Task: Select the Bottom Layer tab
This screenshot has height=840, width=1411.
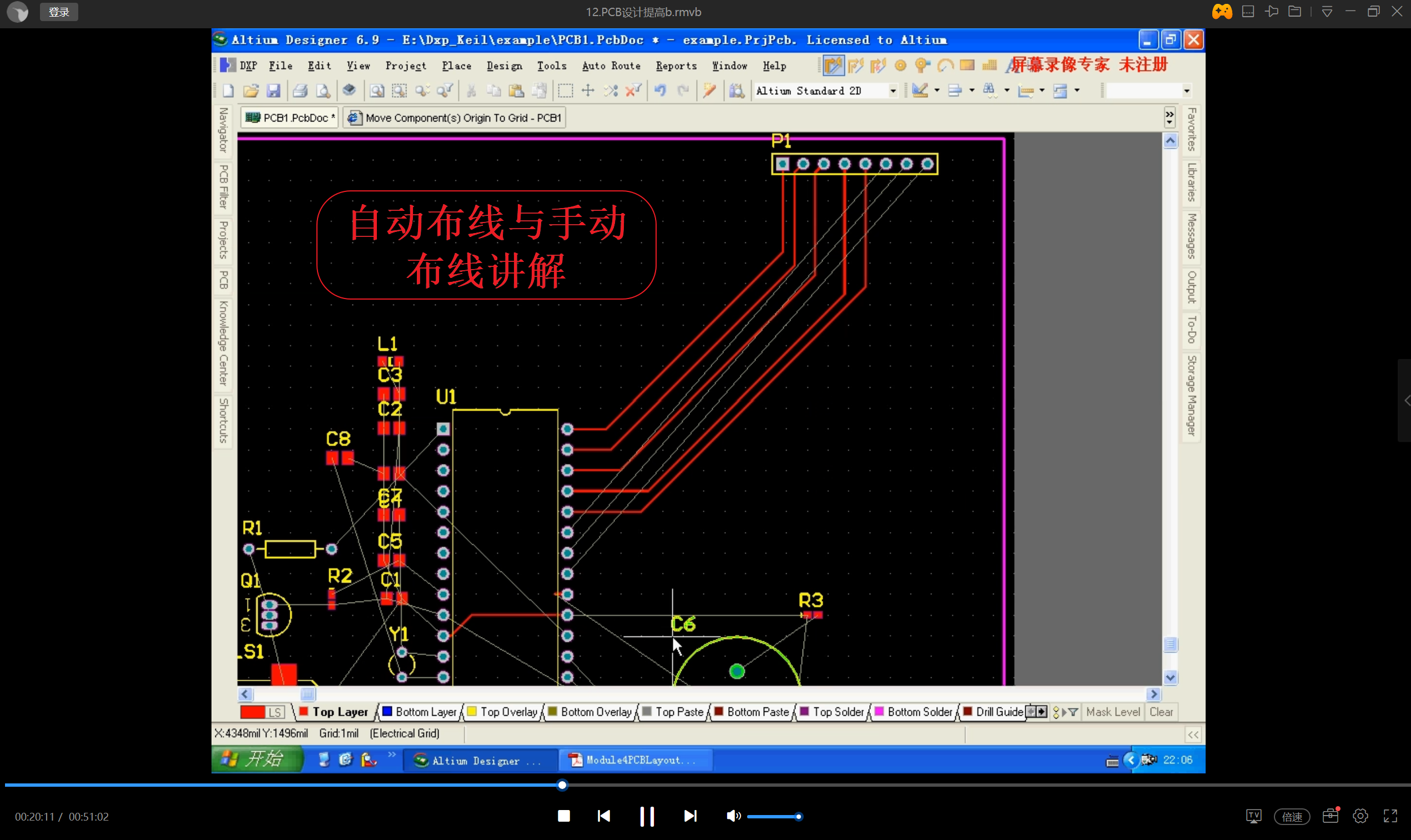Action: (x=420, y=712)
